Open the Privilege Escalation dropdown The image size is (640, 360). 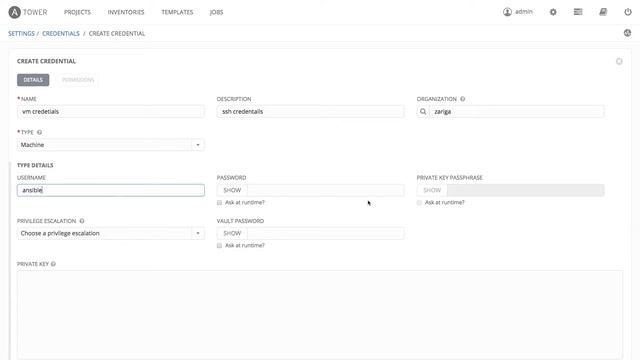[x=111, y=233]
